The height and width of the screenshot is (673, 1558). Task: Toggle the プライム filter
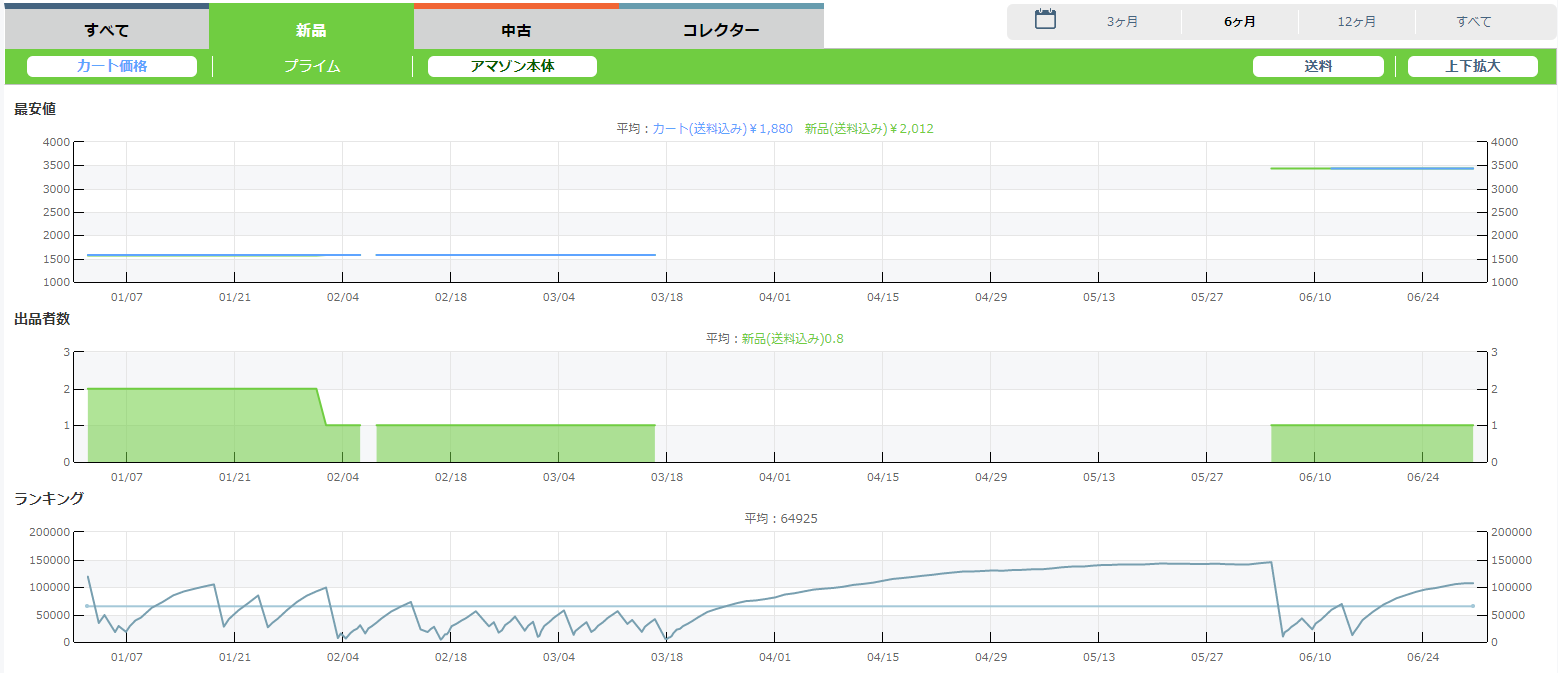click(x=312, y=67)
